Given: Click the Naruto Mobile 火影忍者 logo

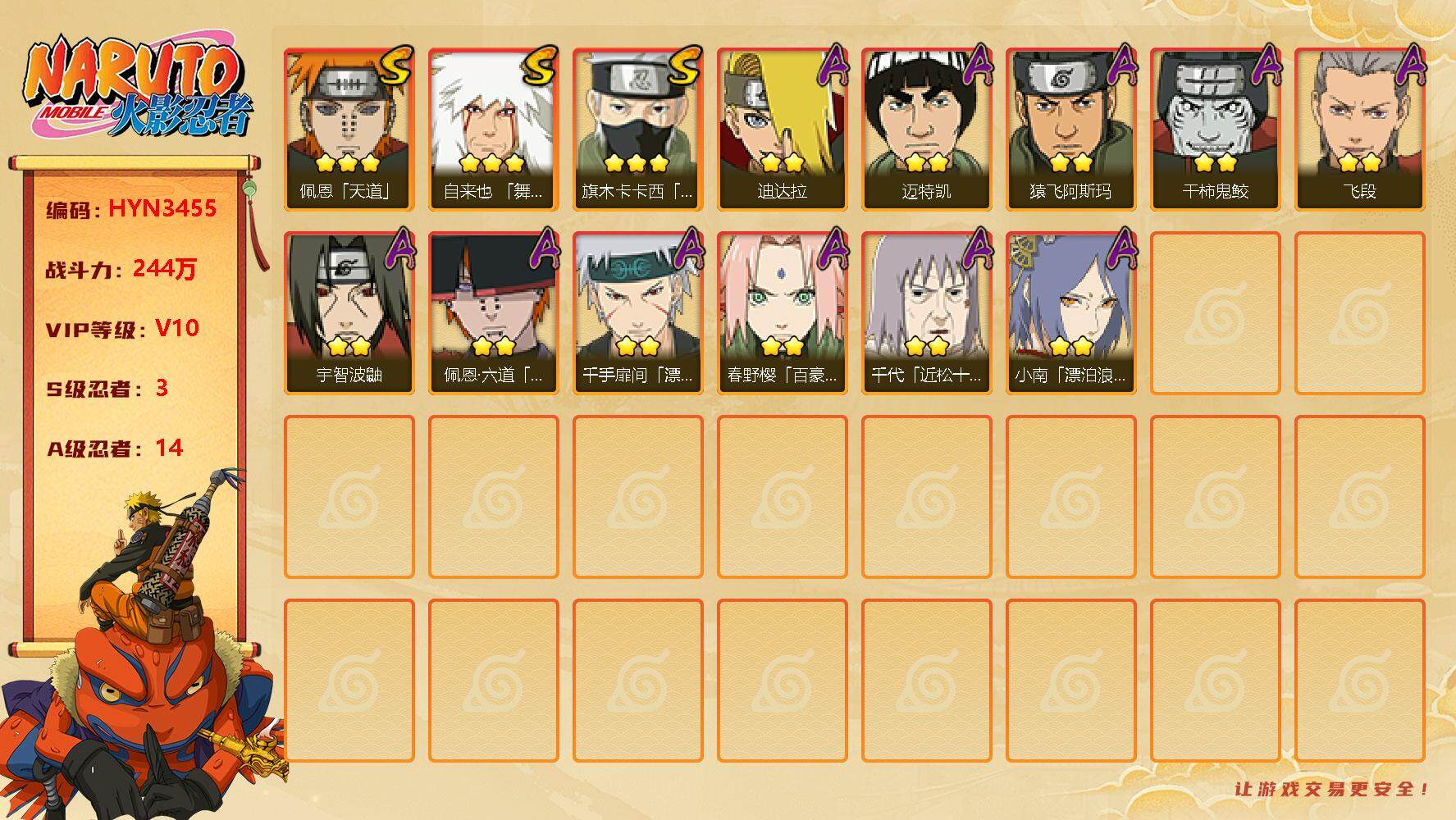Looking at the screenshot, I should [138, 88].
